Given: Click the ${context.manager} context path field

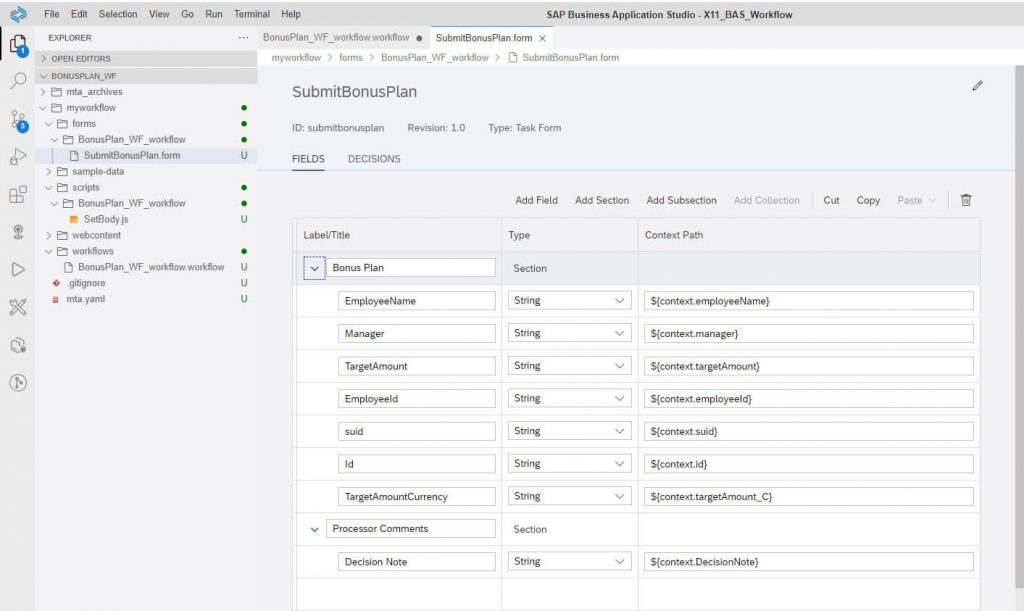Looking at the screenshot, I should (808, 334).
